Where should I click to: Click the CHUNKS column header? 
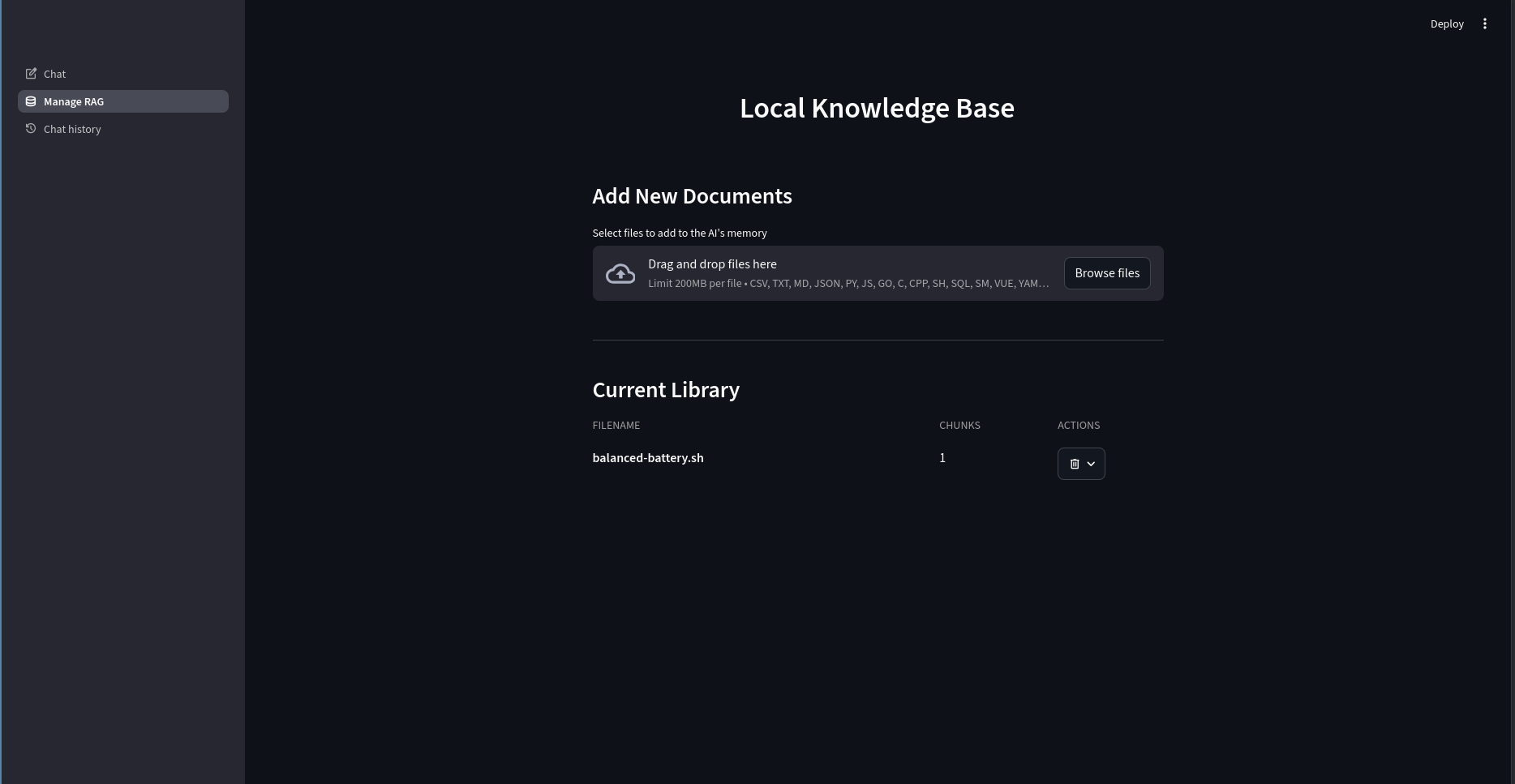click(959, 426)
